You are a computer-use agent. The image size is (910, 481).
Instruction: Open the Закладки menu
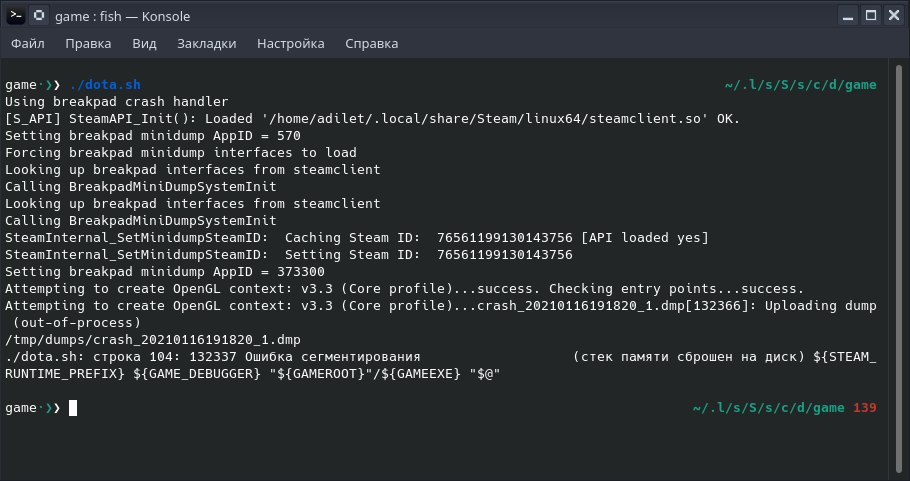(207, 44)
